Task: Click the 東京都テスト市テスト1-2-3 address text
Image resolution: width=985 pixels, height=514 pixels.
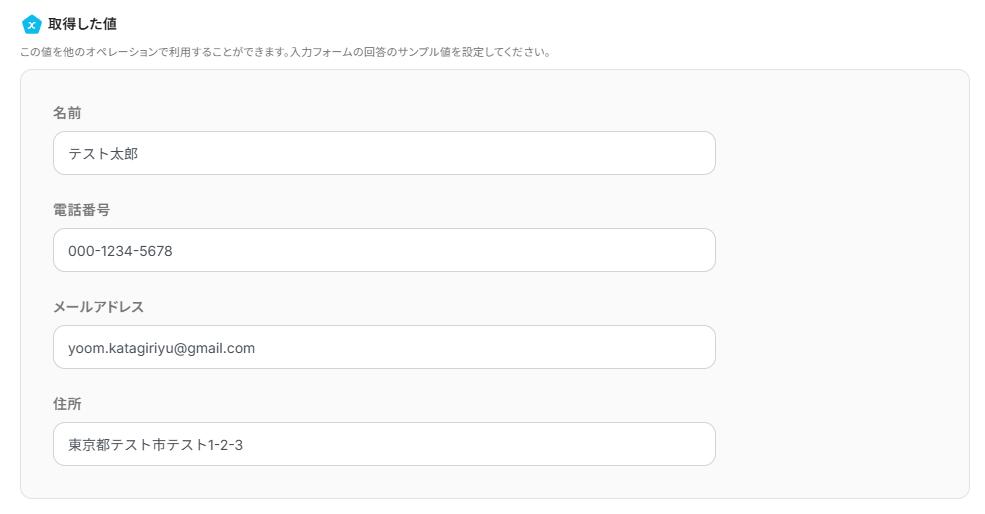Action: point(155,445)
